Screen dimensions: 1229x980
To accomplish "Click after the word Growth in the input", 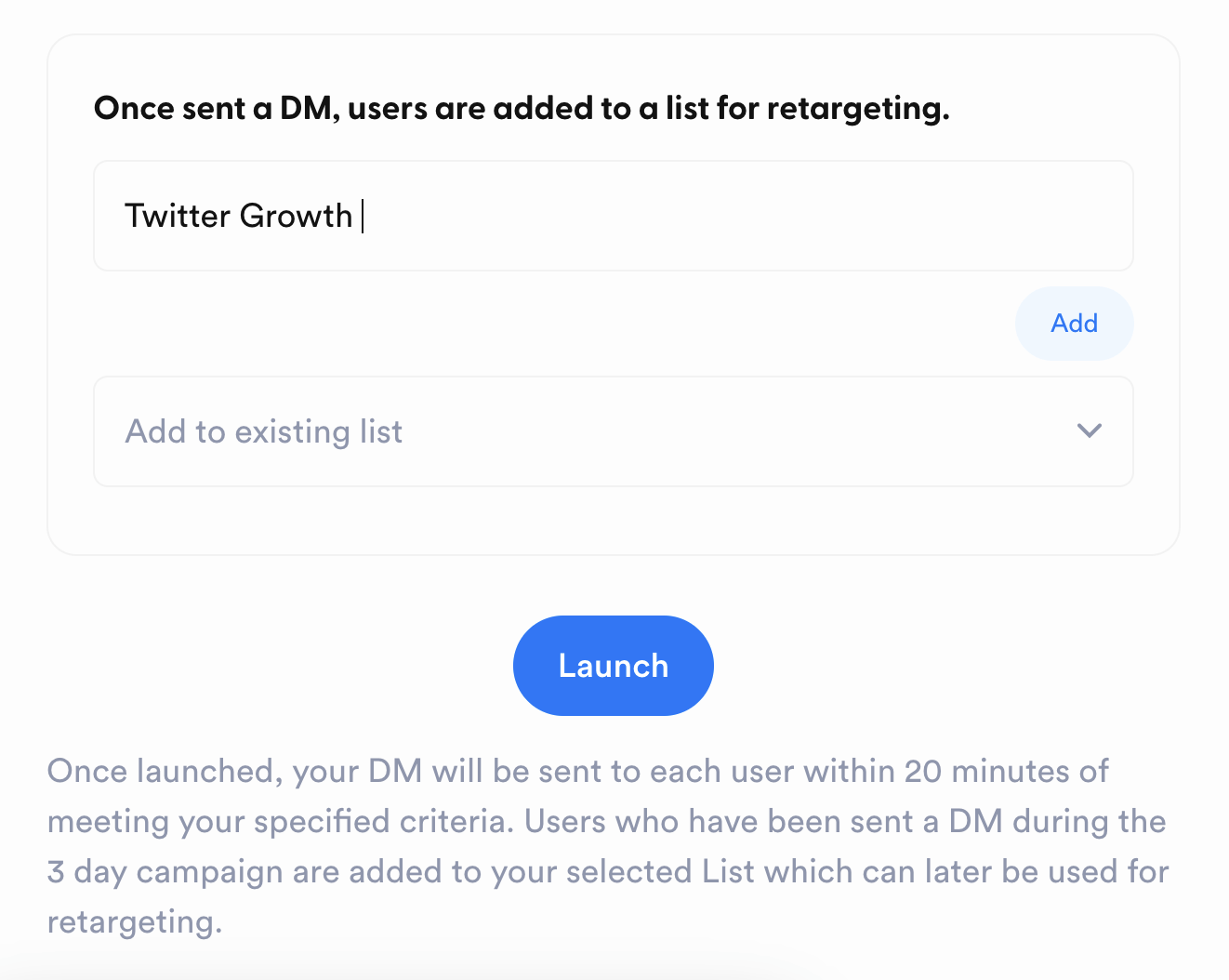I will point(363,216).
